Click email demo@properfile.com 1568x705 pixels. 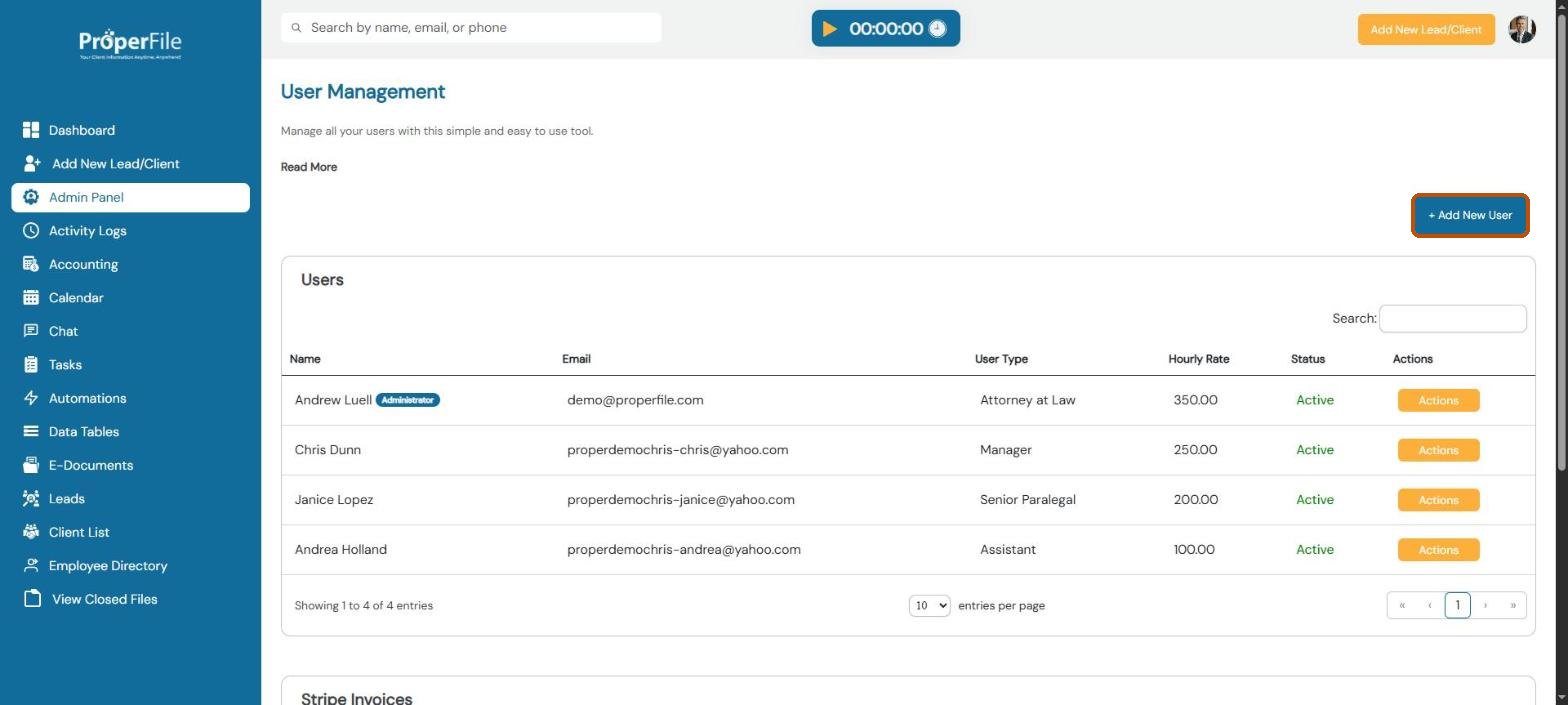click(635, 400)
